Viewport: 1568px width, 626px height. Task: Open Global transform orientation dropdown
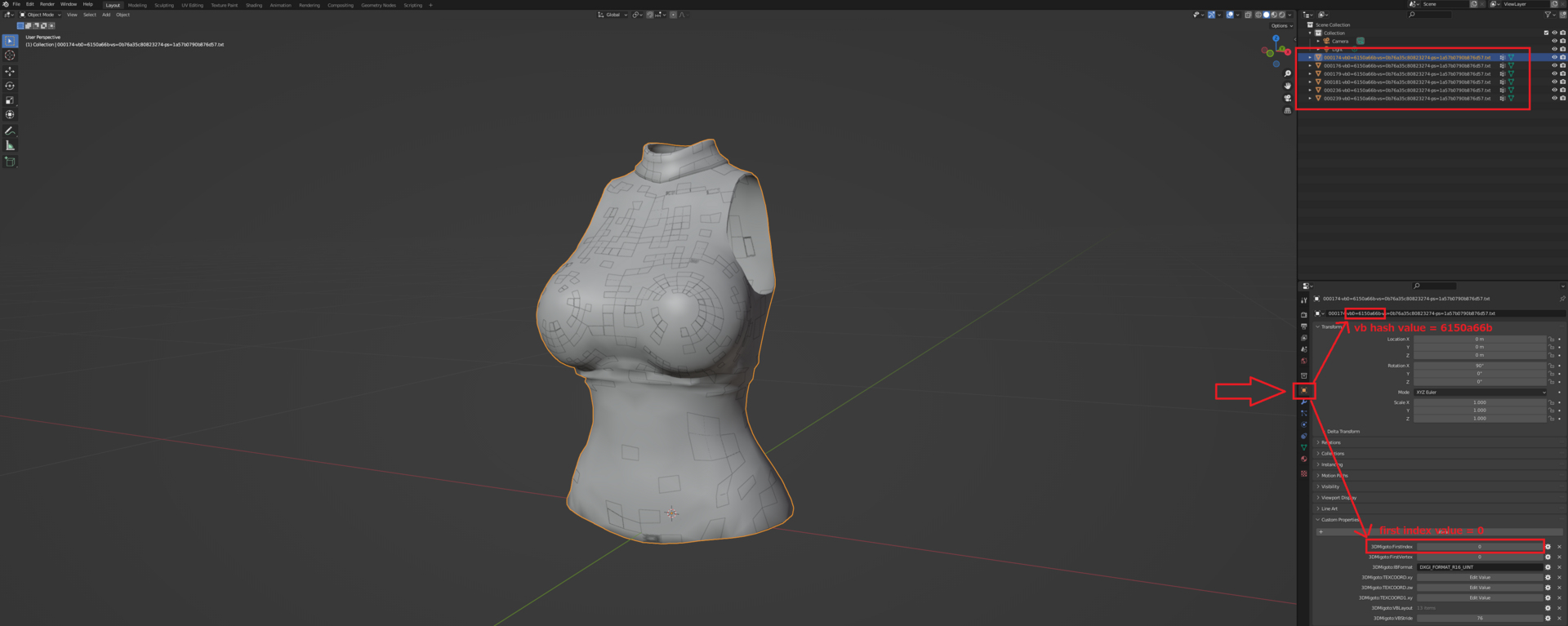(x=612, y=15)
